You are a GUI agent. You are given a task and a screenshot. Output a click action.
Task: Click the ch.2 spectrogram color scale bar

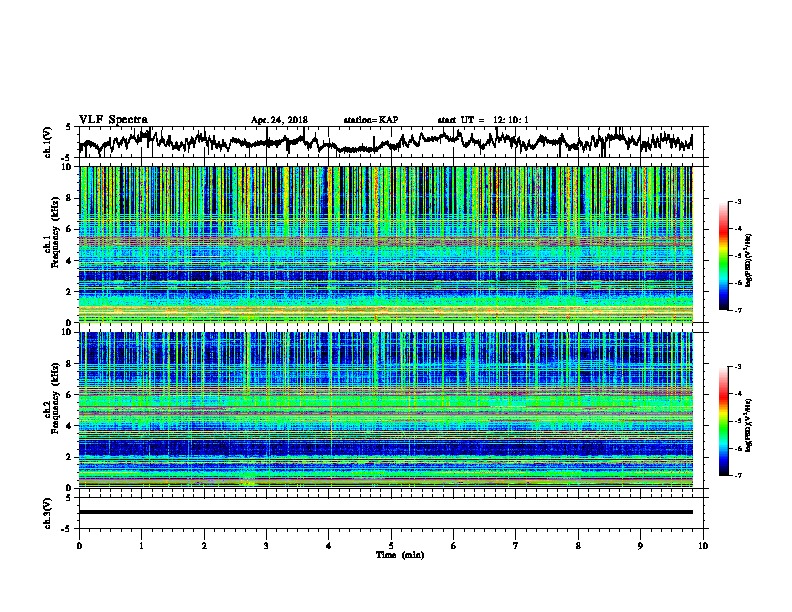723,421
